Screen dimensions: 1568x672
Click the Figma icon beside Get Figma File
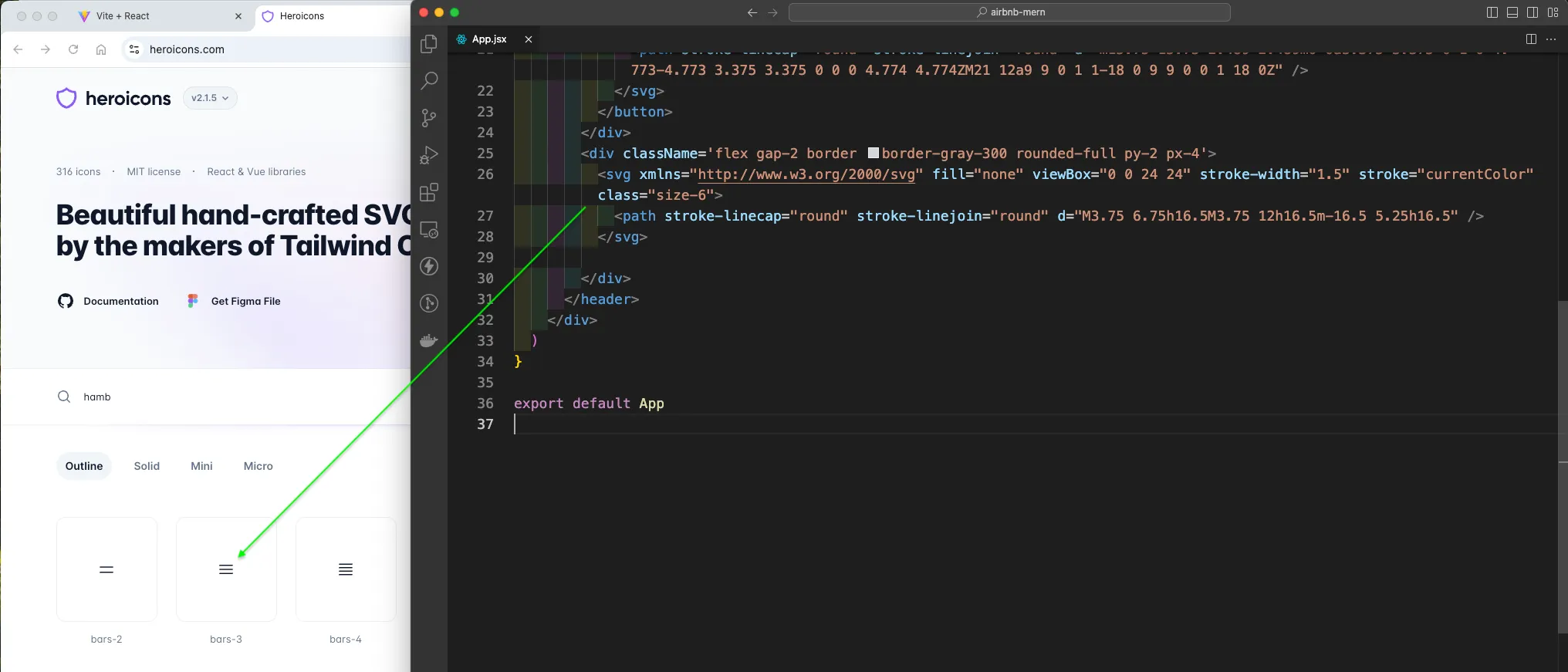click(x=193, y=301)
